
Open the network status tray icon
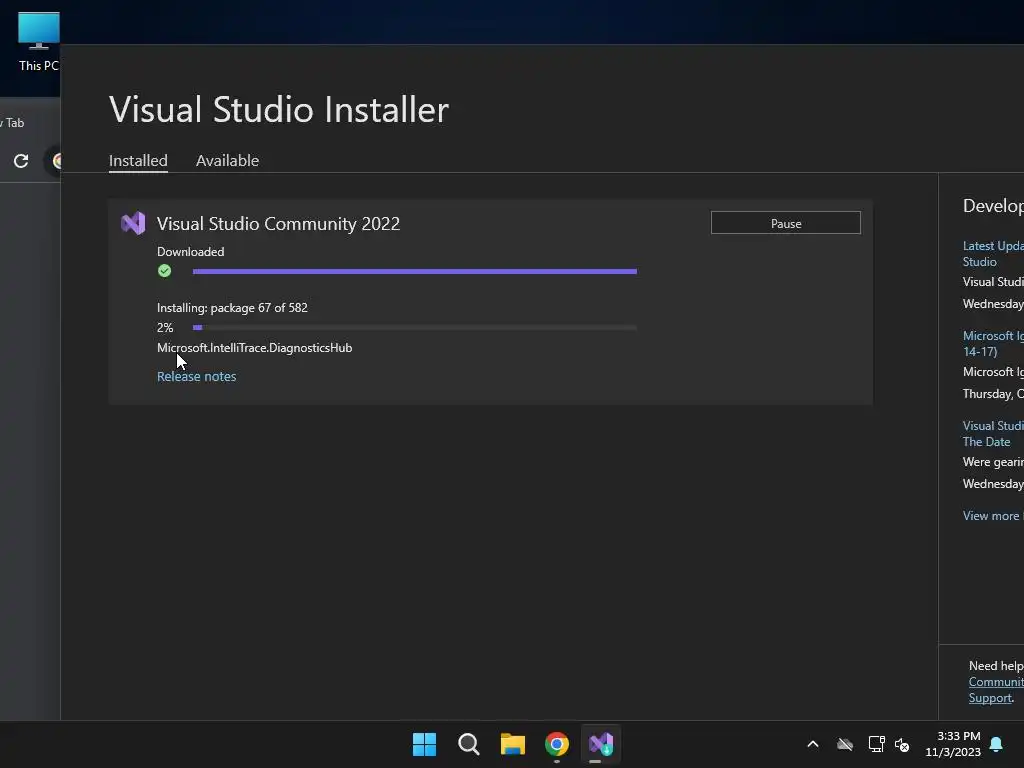coord(876,744)
